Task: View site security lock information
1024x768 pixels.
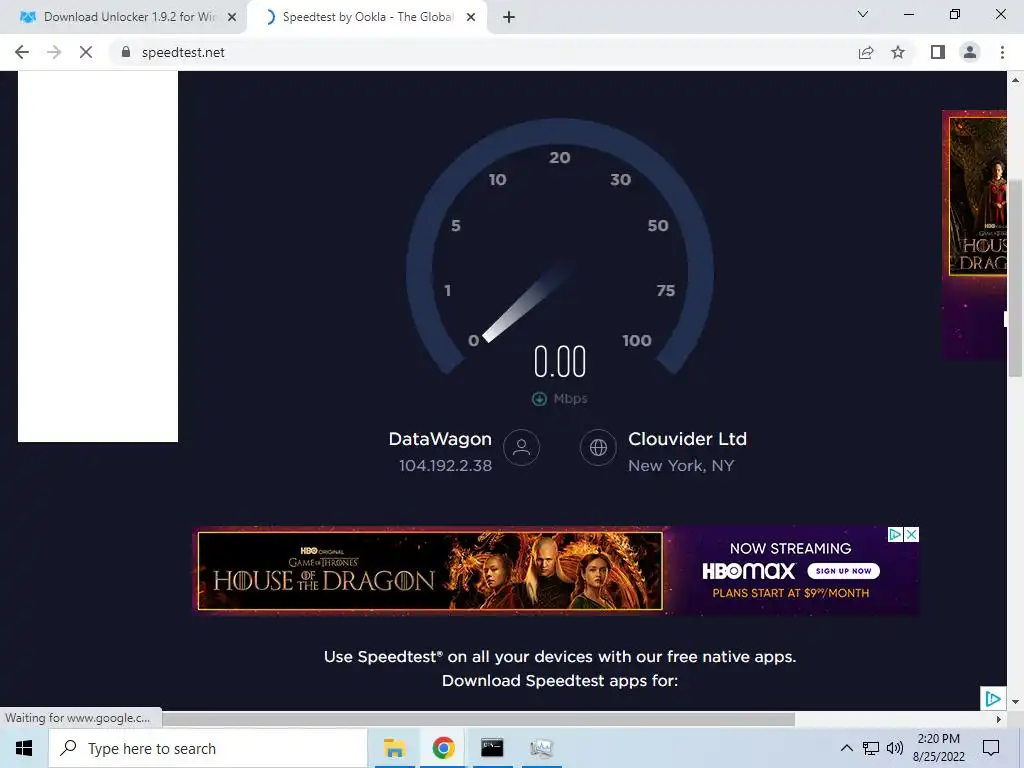Action: coord(126,52)
